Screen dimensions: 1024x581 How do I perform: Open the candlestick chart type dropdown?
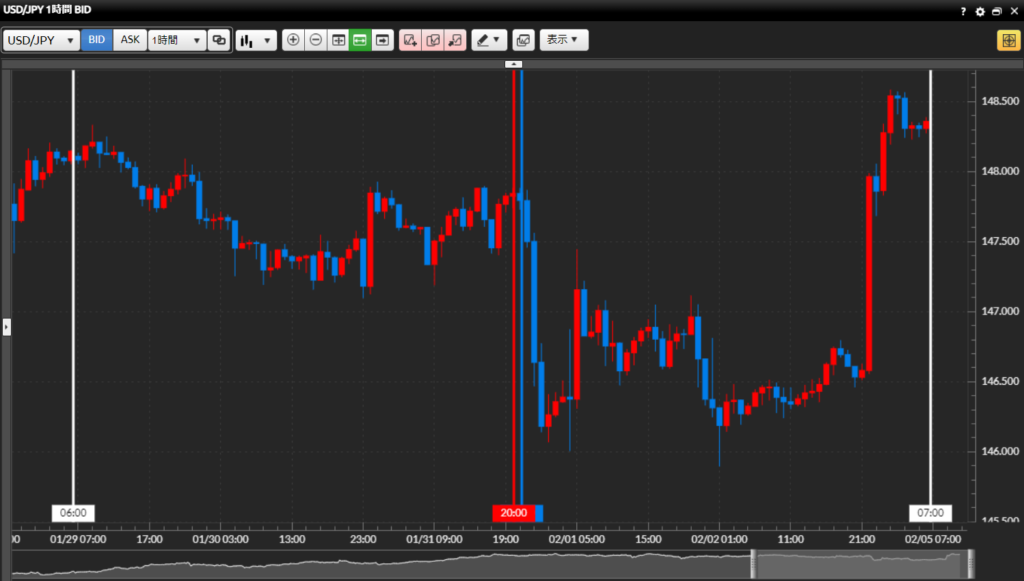pos(255,40)
